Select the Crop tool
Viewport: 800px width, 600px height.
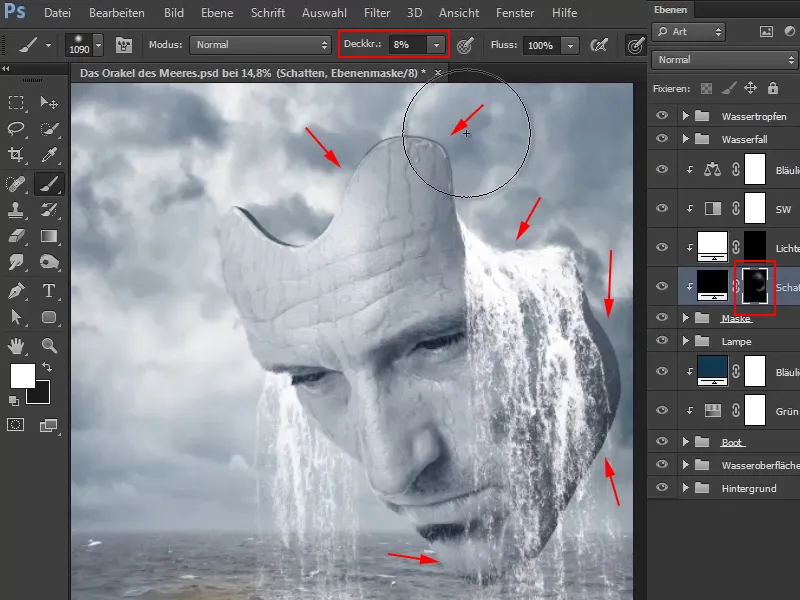pyautogui.click(x=16, y=155)
